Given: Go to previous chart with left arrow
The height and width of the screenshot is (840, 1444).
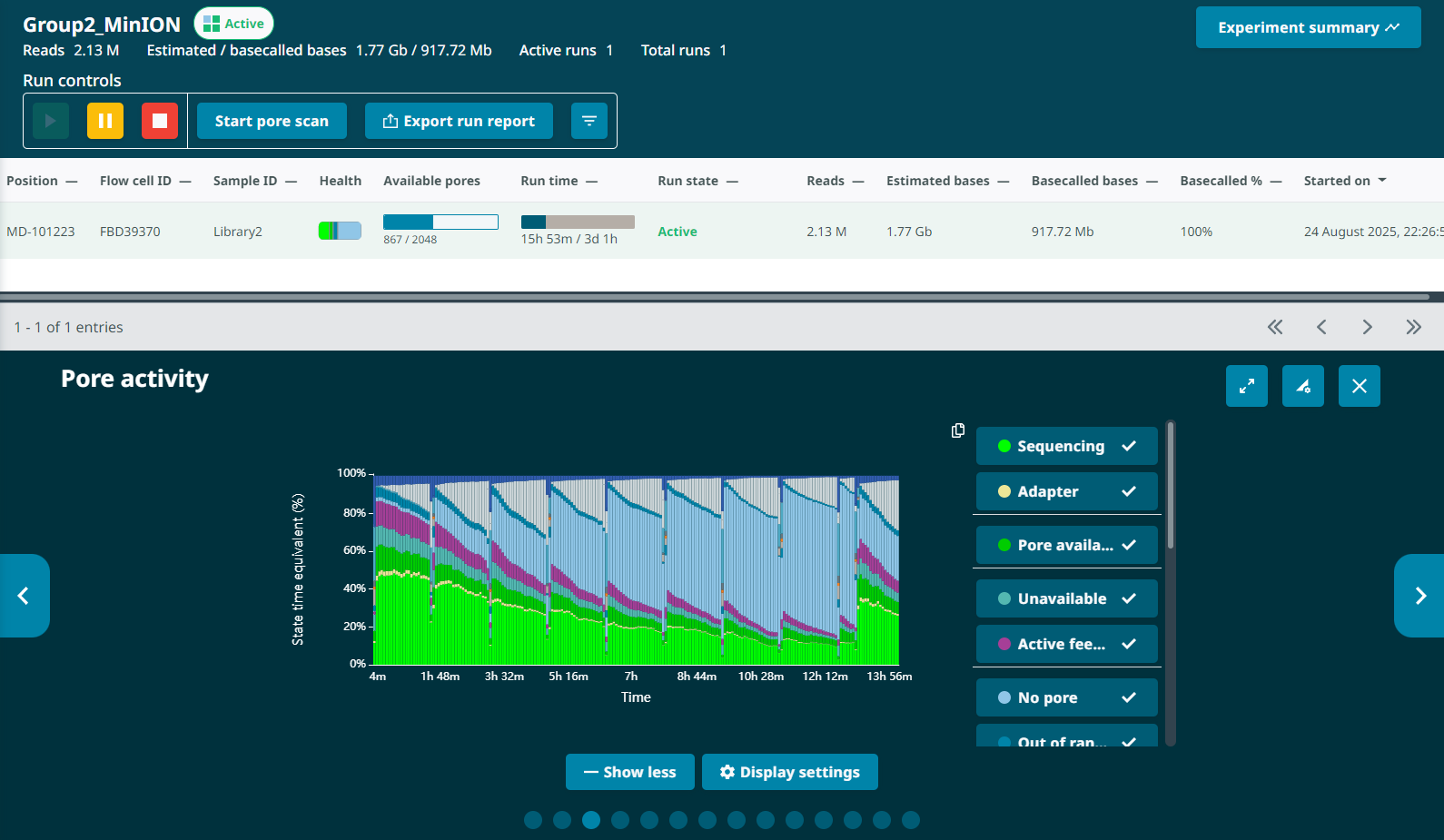Looking at the screenshot, I should (x=25, y=596).
